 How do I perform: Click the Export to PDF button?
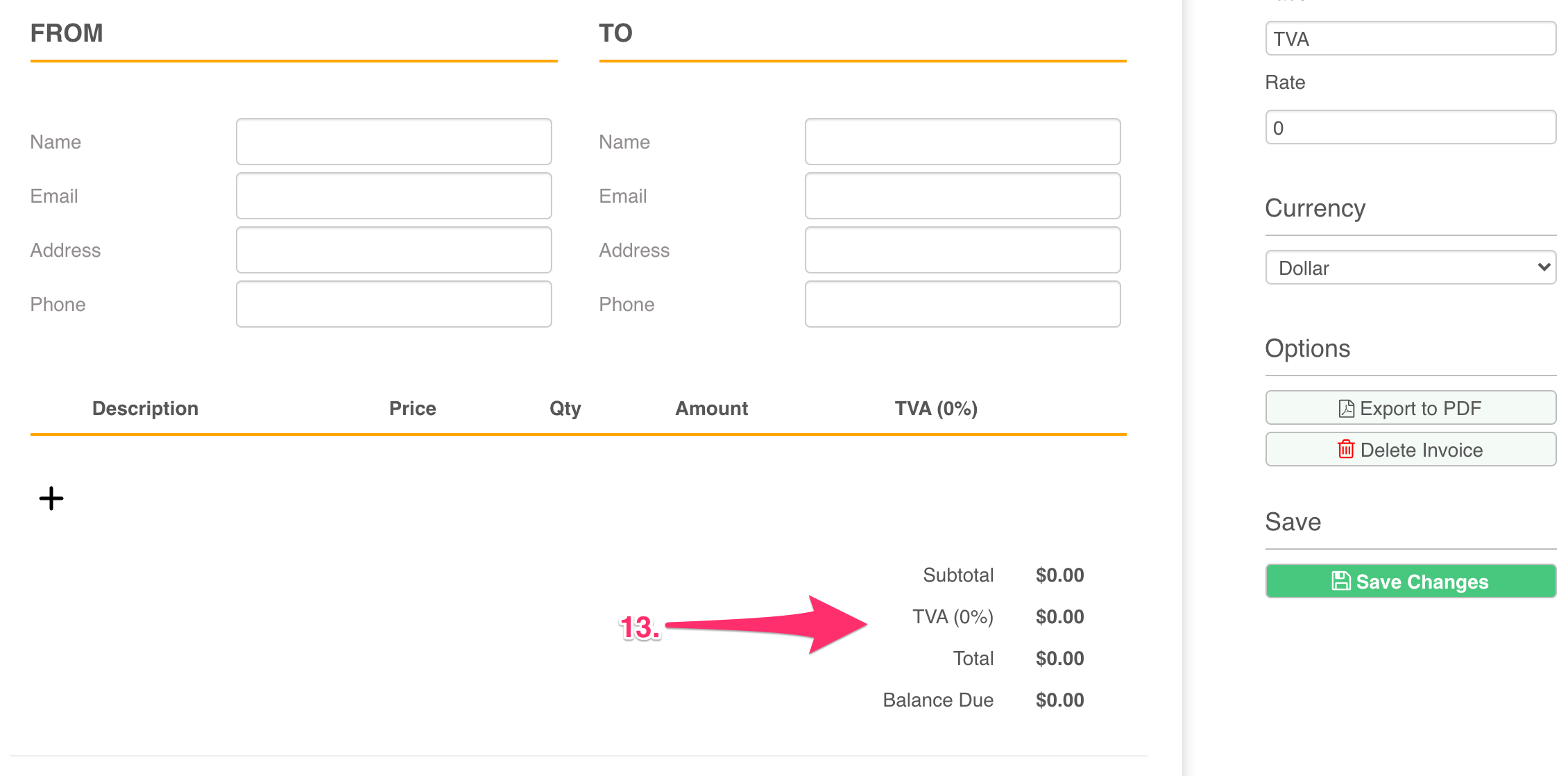[1411, 408]
